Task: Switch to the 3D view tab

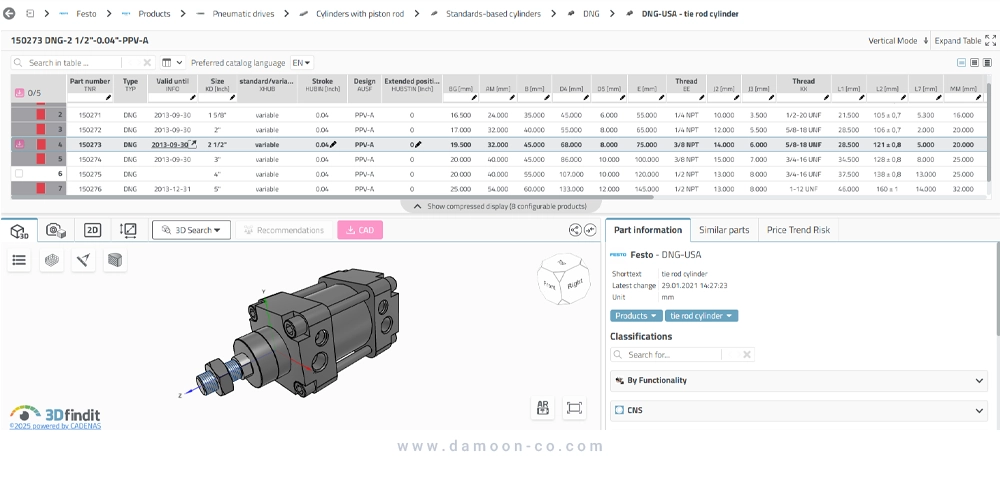Action: tap(18, 230)
